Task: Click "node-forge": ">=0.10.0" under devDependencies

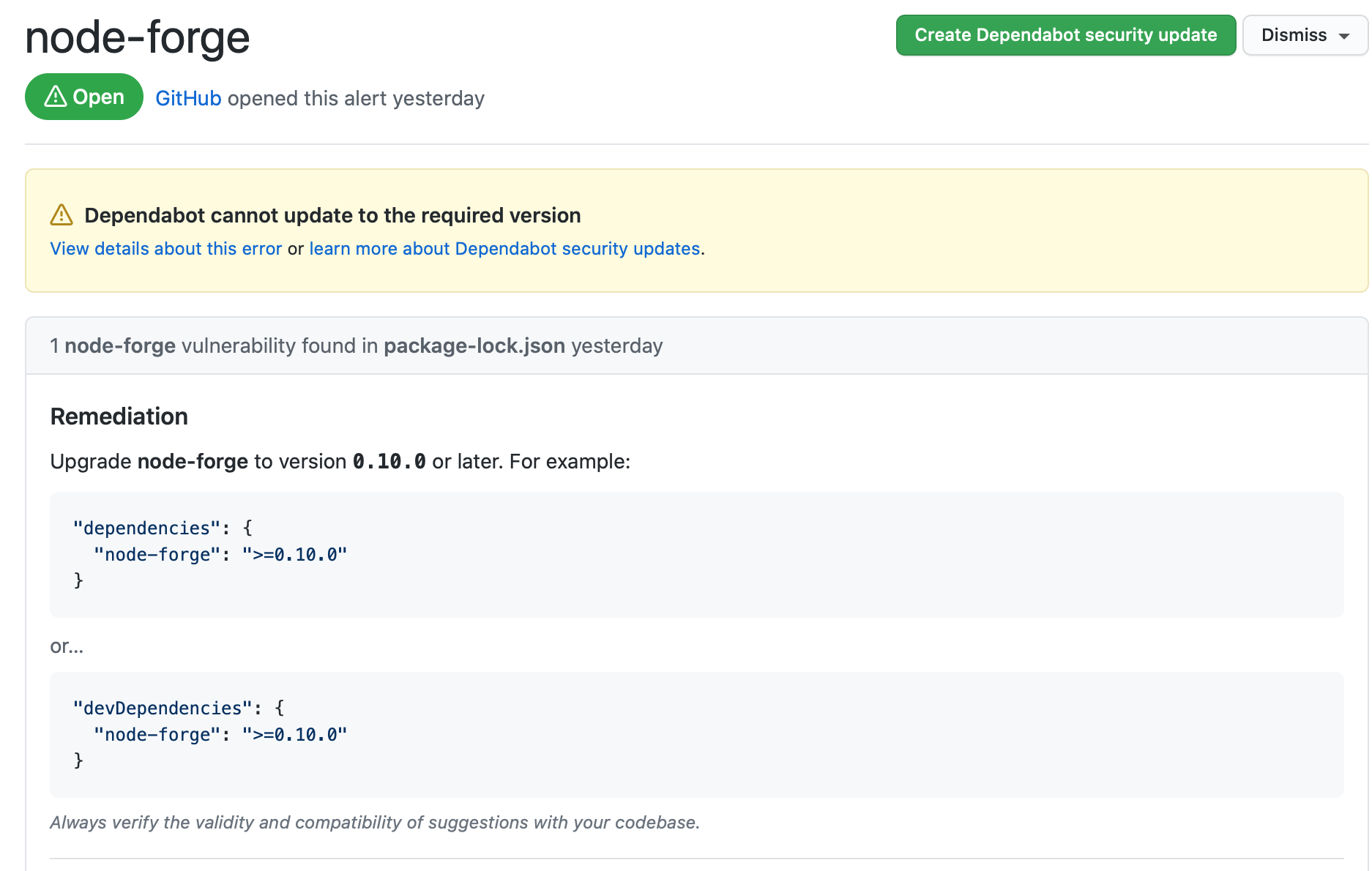Action: tap(220, 735)
